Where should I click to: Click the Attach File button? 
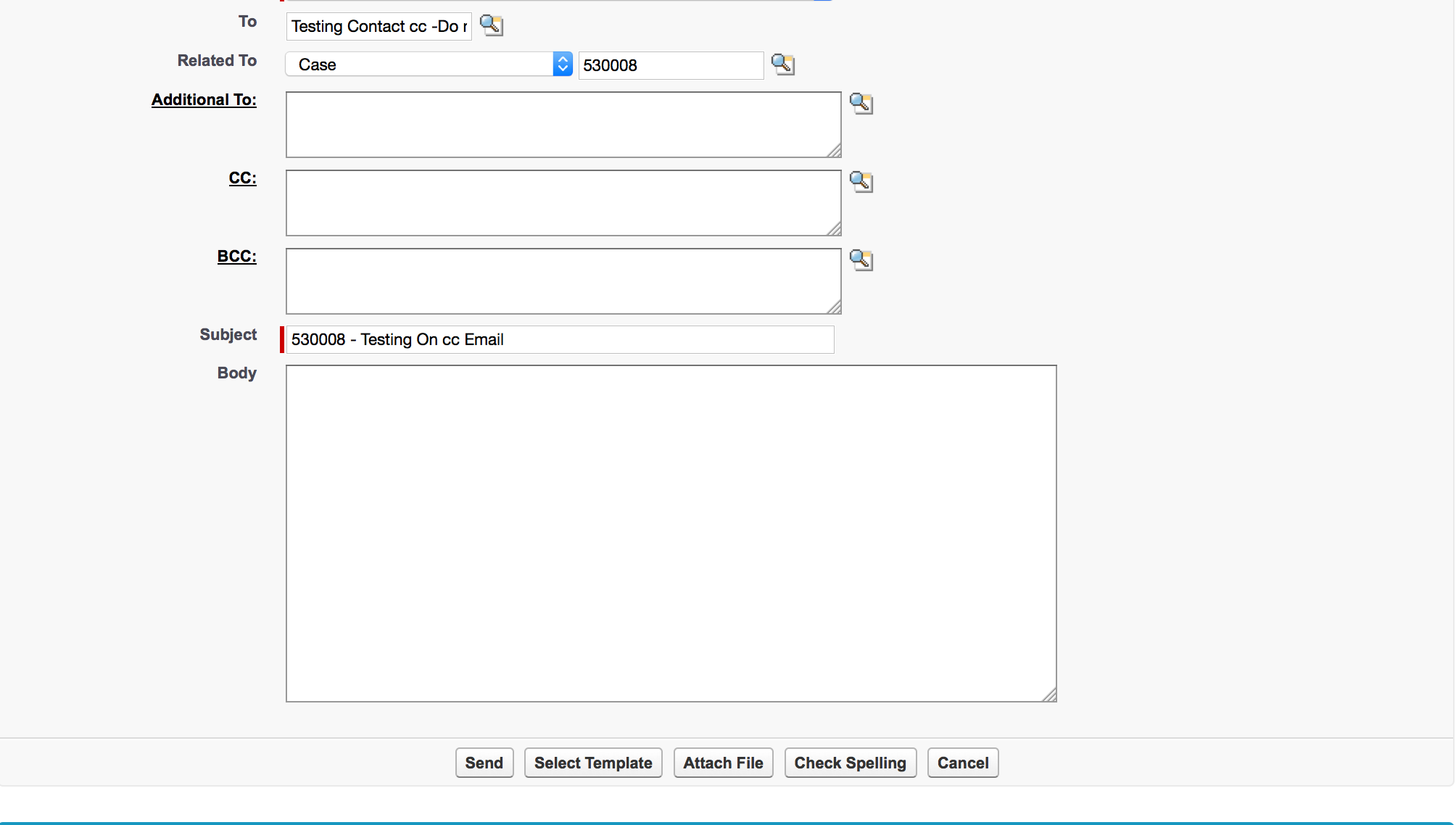(x=723, y=763)
